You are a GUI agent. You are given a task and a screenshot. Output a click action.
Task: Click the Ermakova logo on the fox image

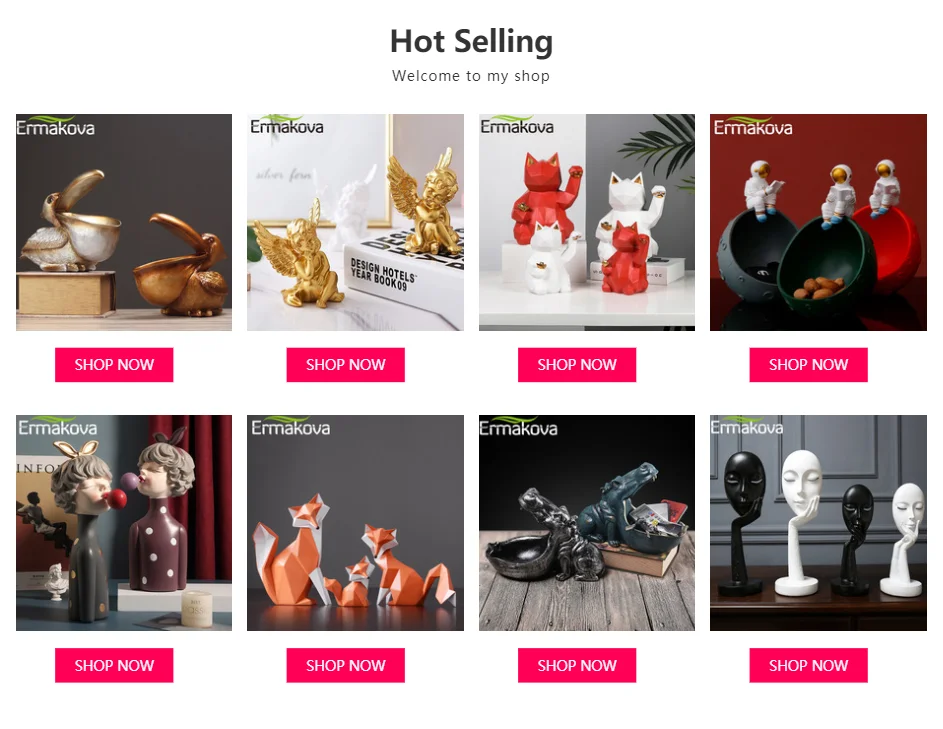click(x=290, y=426)
